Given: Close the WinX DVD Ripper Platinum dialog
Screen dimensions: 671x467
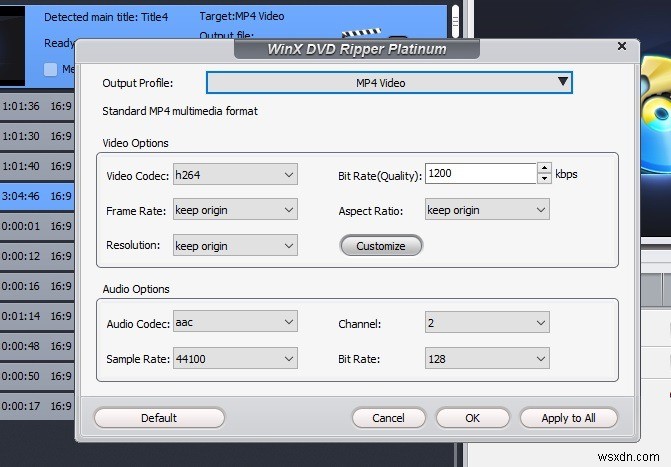Looking at the screenshot, I should [x=622, y=46].
